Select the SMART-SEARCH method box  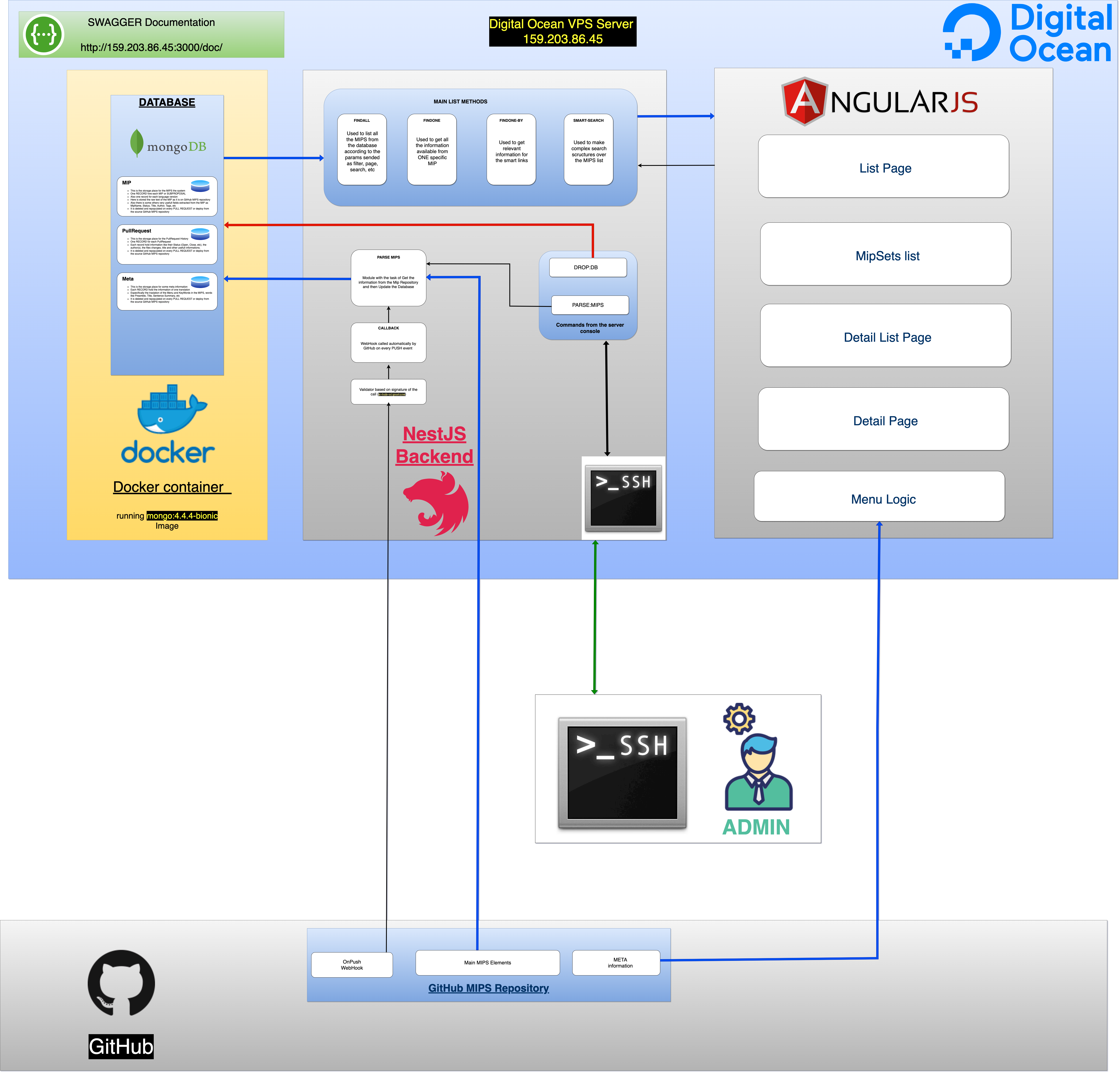click(589, 150)
